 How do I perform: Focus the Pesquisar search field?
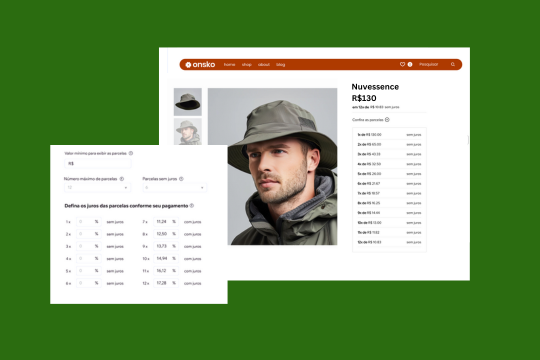pyautogui.click(x=429, y=64)
